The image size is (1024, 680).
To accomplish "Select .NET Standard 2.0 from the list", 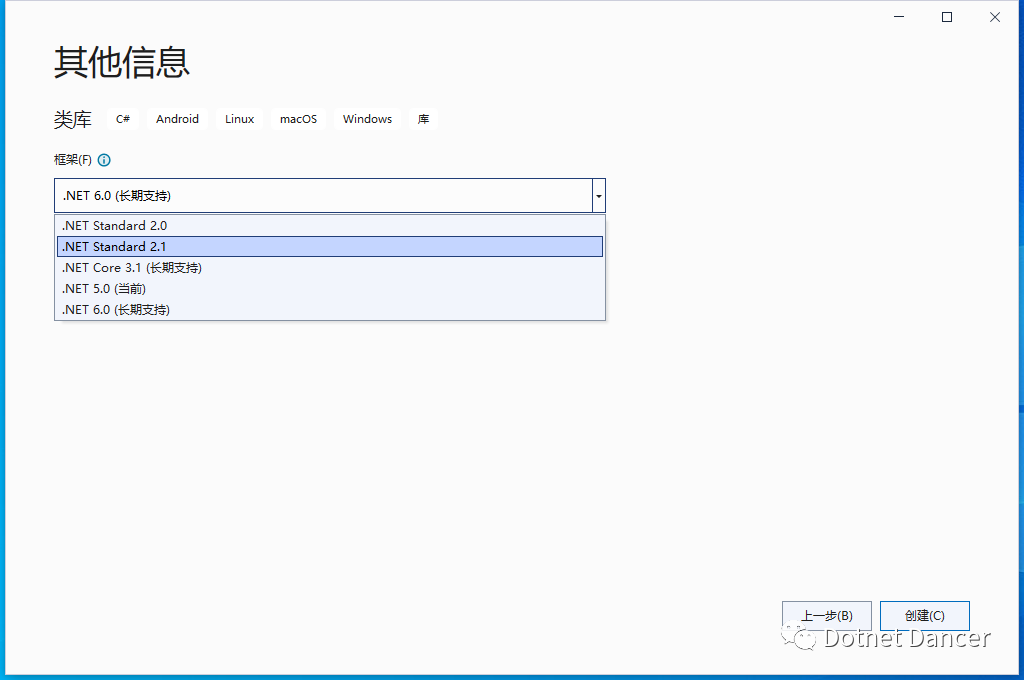I will click(330, 226).
